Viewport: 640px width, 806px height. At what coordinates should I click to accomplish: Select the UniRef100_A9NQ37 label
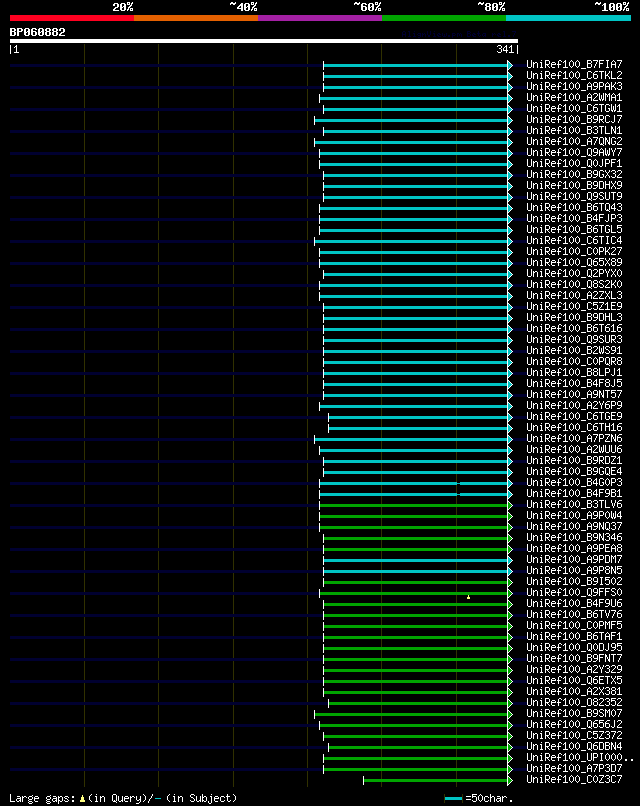click(x=574, y=526)
